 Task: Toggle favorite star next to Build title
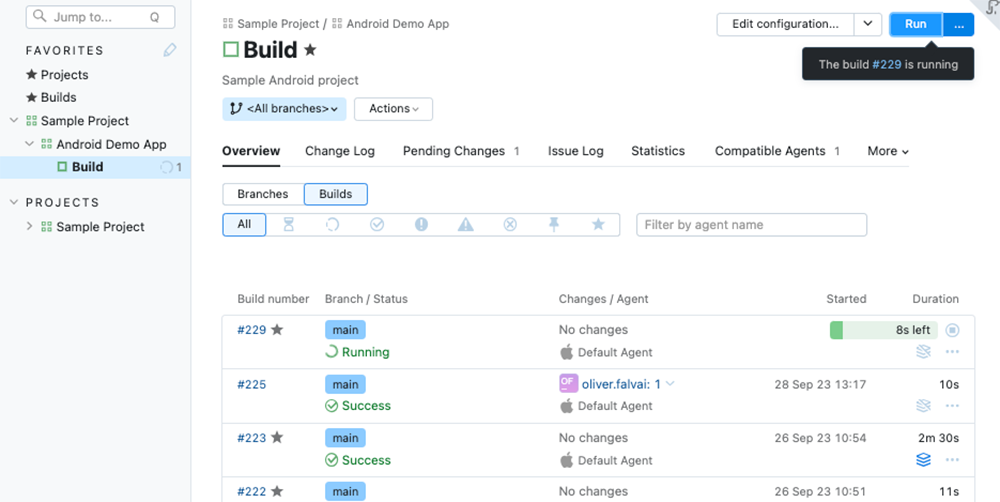click(x=310, y=50)
